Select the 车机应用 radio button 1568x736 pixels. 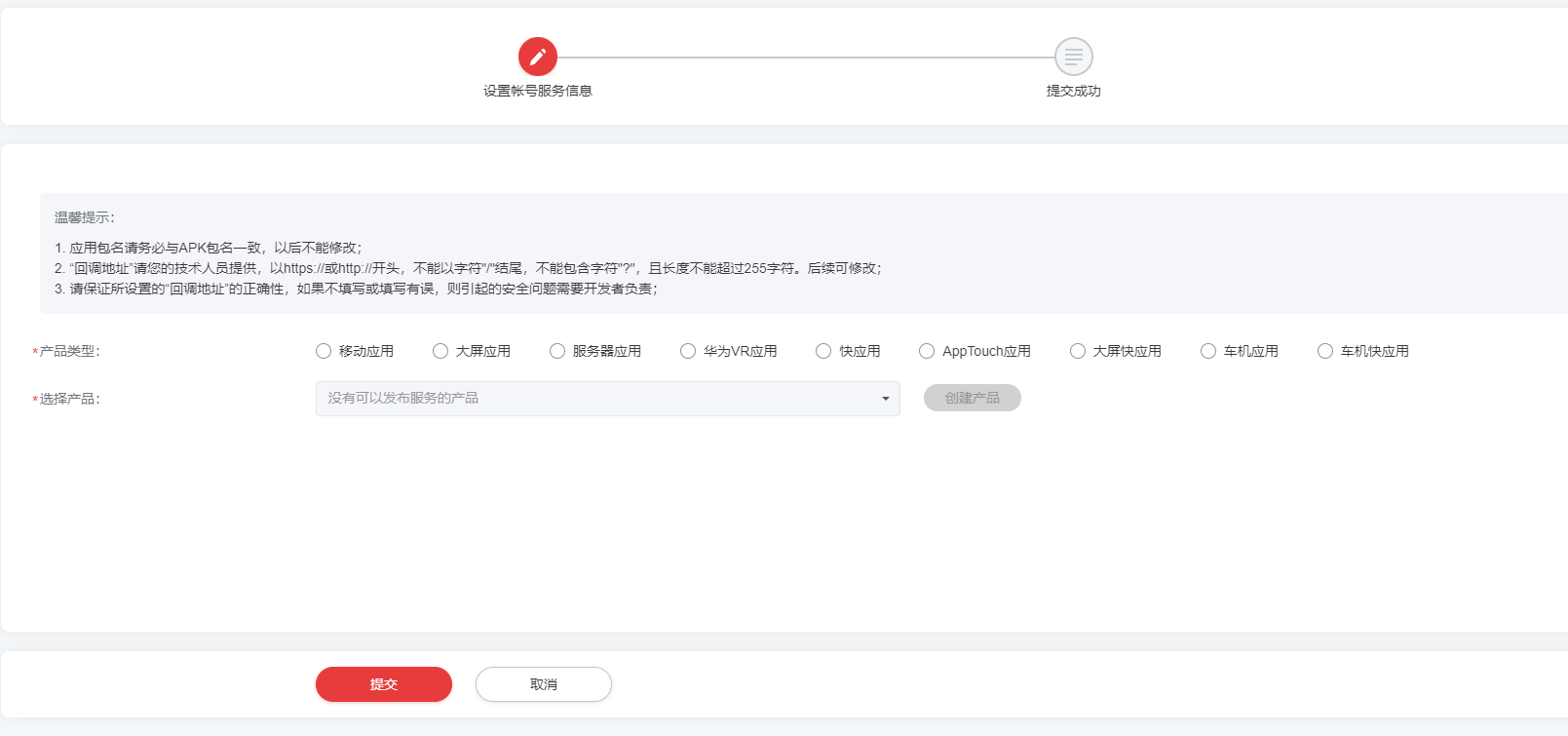tap(1208, 351)
